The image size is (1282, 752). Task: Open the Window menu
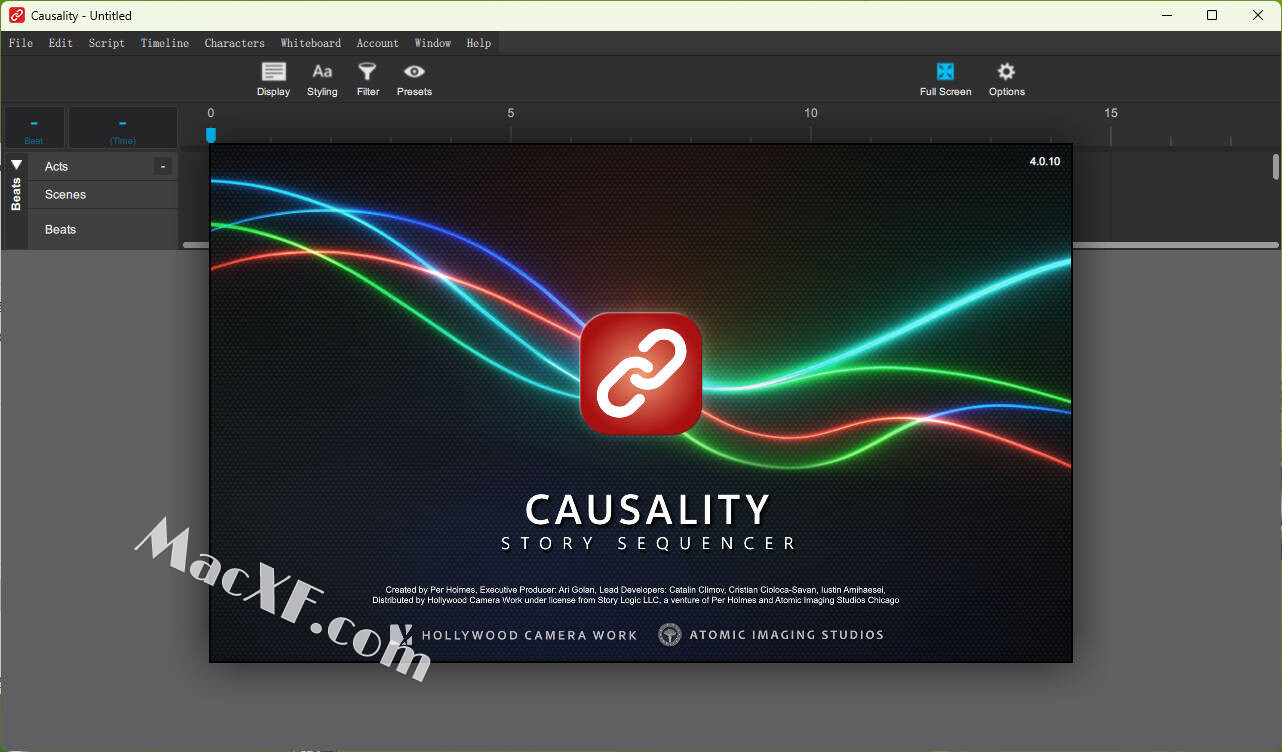tap(433, 43)
